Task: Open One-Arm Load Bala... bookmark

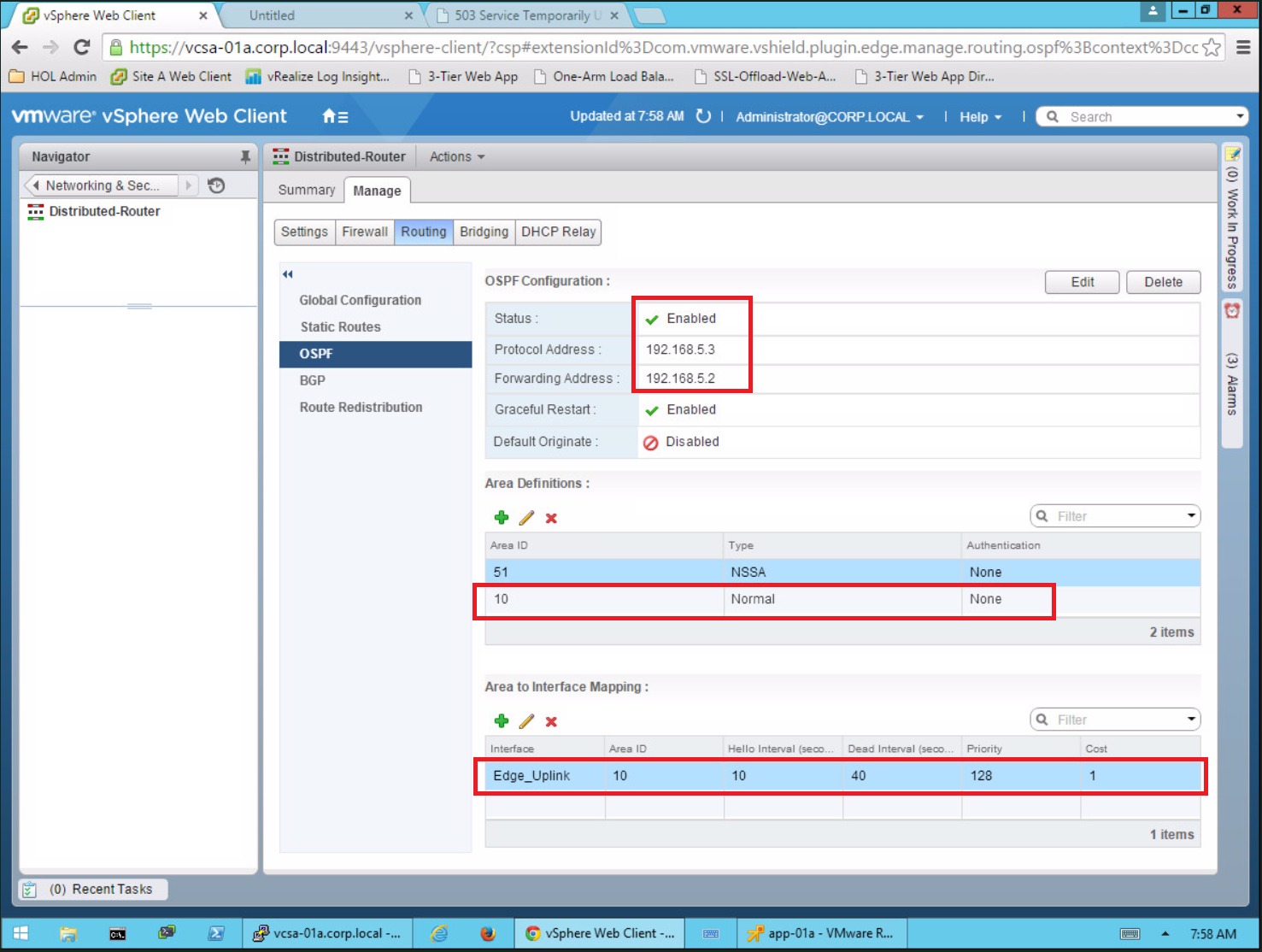Action: (604, 77)
